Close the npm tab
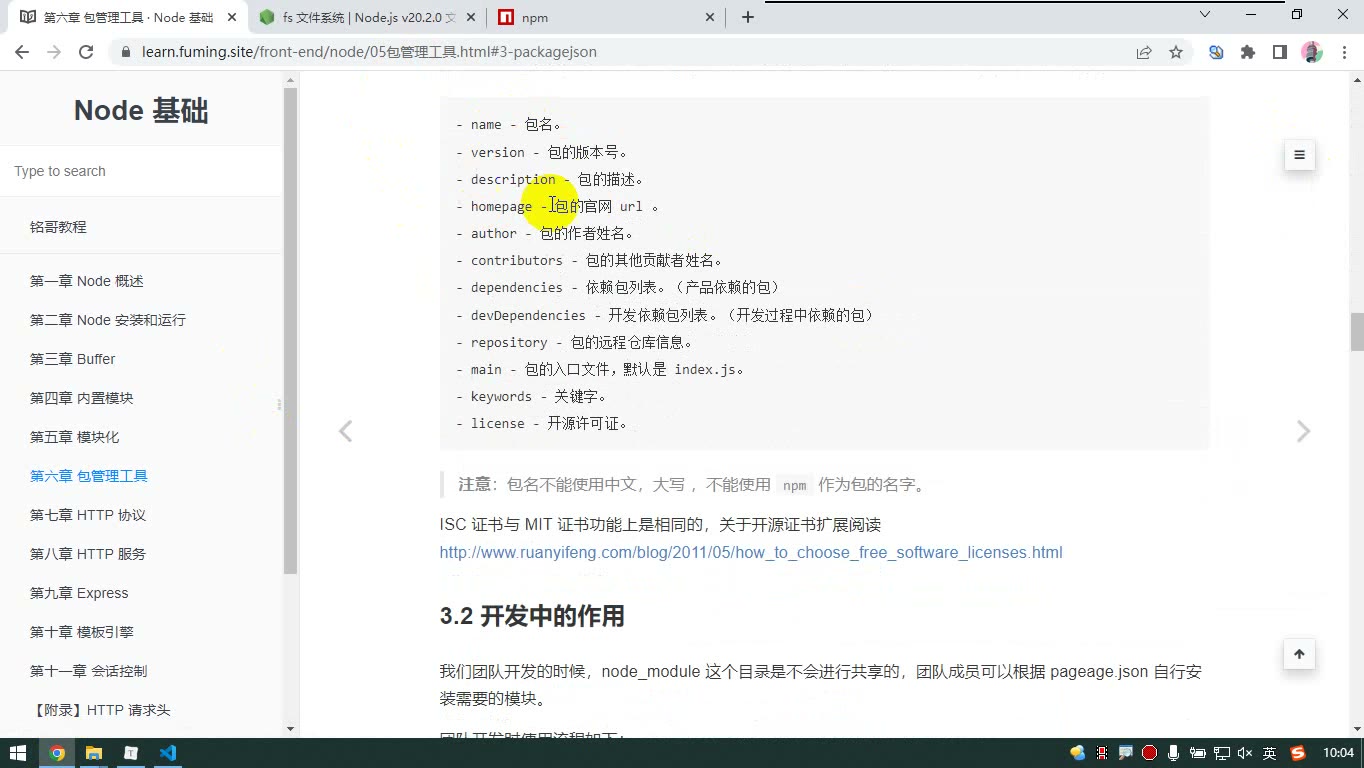This screenshot has height=768, width=1364. 711,17
